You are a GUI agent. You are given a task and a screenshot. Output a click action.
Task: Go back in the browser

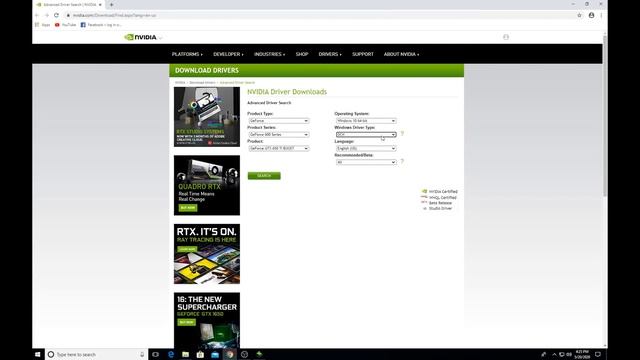(x=37, y=16)
